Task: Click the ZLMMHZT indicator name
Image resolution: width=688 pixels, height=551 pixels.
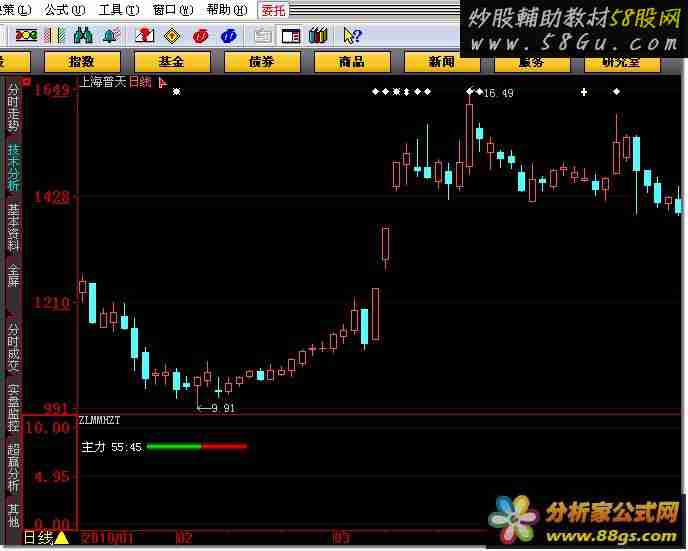Action: pyautogui.click(x=100, y=420)
